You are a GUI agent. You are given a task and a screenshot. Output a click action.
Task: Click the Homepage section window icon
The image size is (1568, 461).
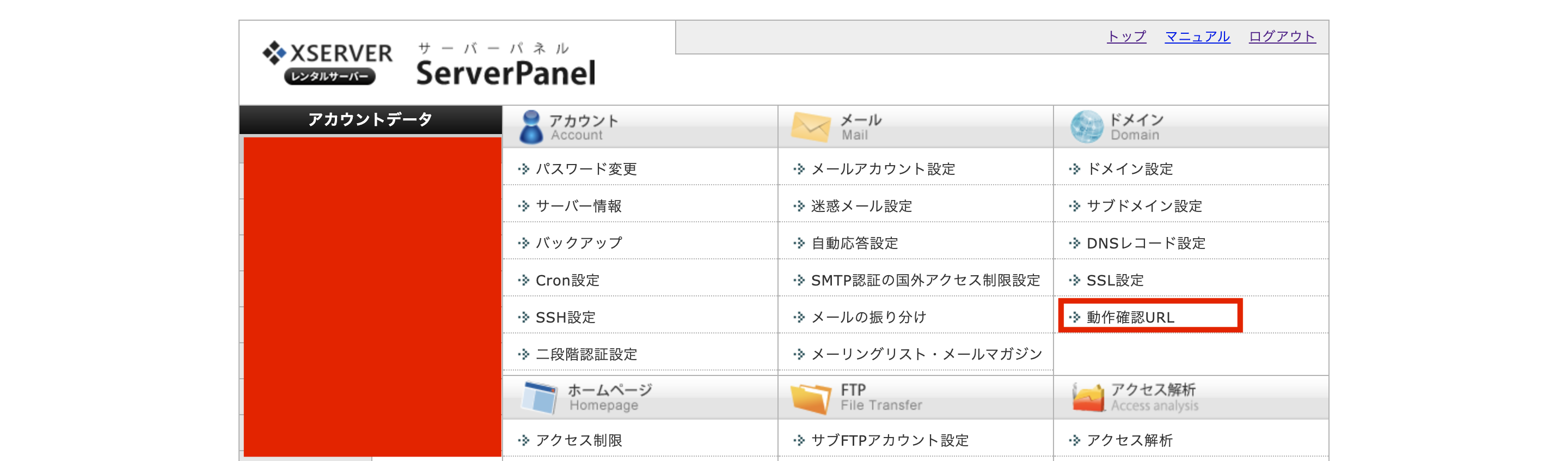coord(540,397)
